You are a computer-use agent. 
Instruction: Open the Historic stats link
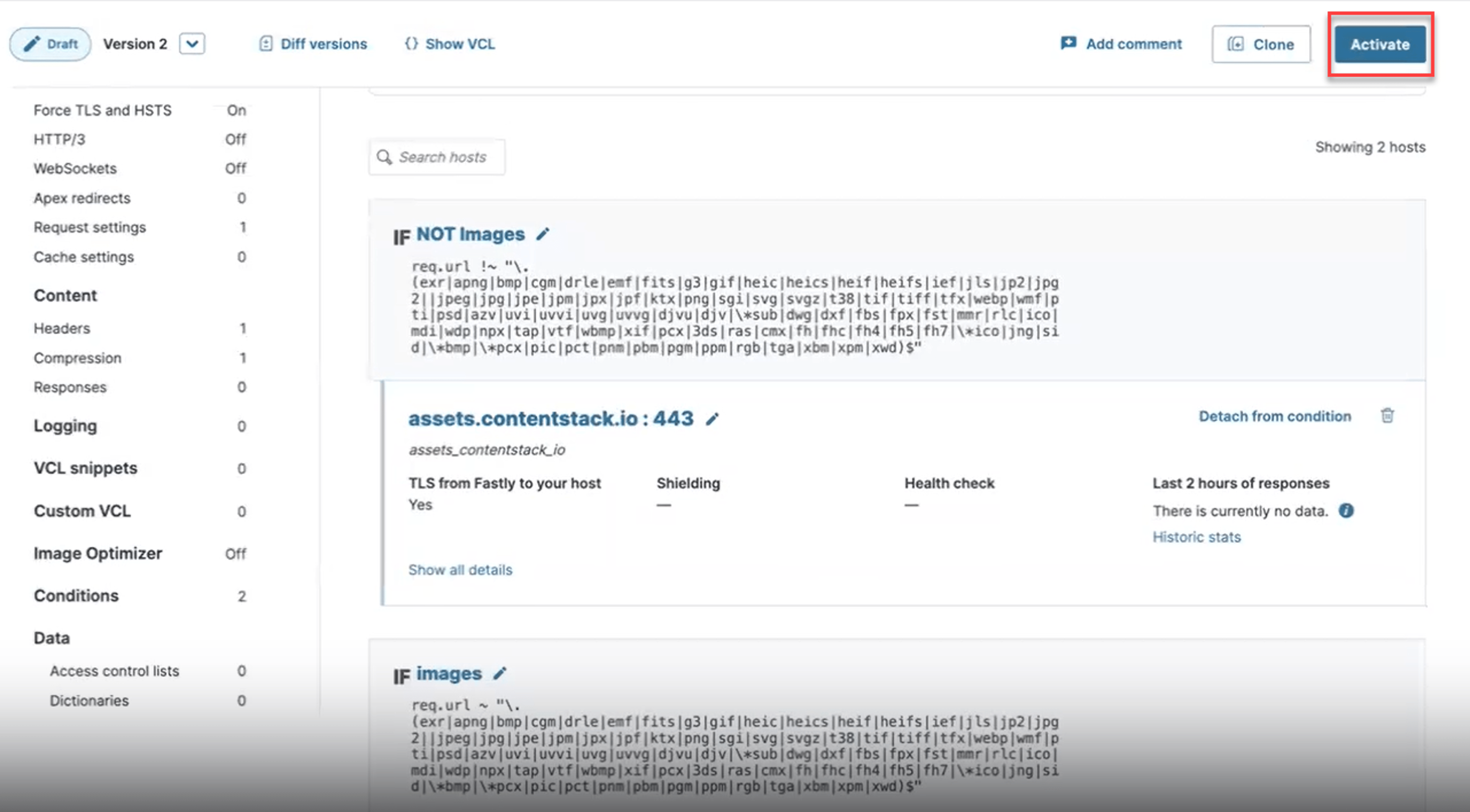(x=1197, y=537)
